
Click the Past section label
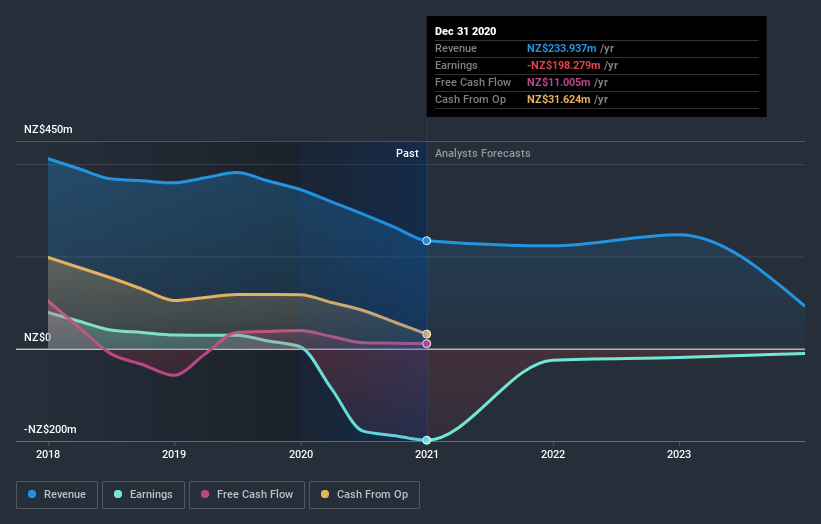pos(407,153)
